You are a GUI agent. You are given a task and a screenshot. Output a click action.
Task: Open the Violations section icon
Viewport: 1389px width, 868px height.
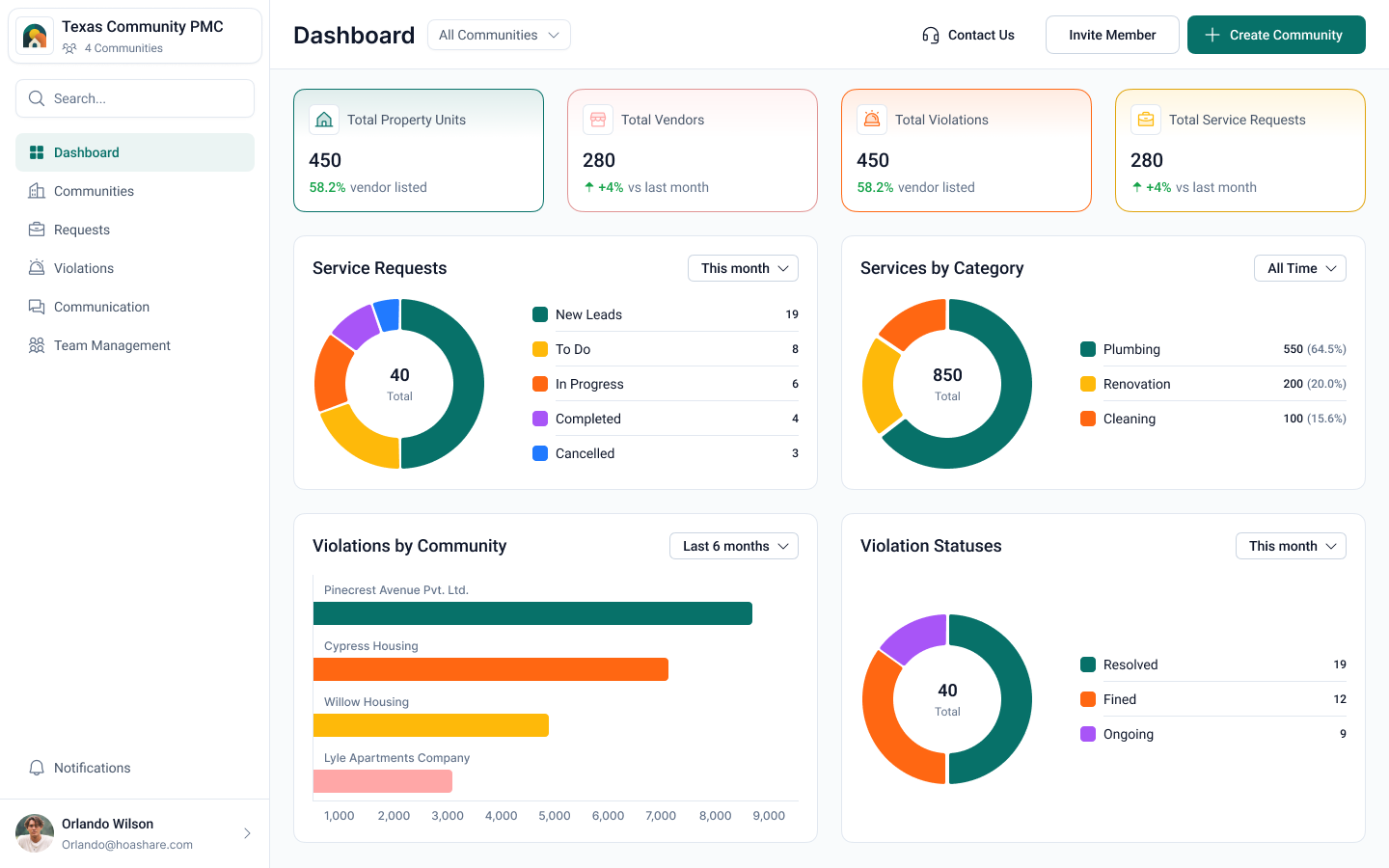point(35,268)
